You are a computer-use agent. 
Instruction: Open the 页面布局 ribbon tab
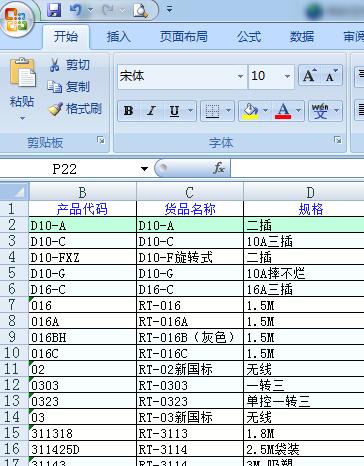[184, 37]
